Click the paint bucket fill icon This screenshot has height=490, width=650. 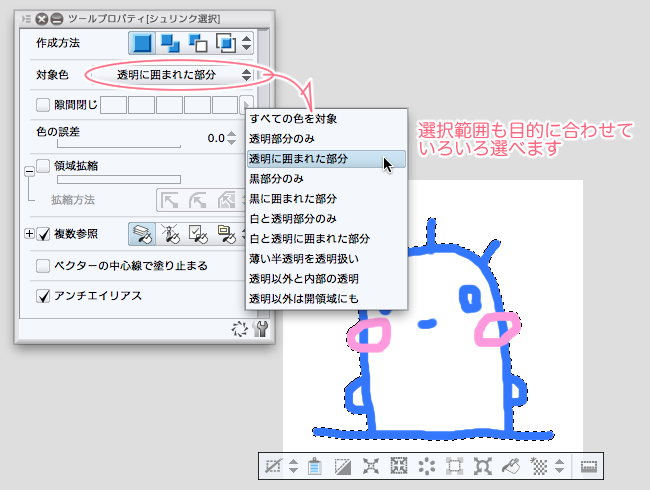click(509, 466)
